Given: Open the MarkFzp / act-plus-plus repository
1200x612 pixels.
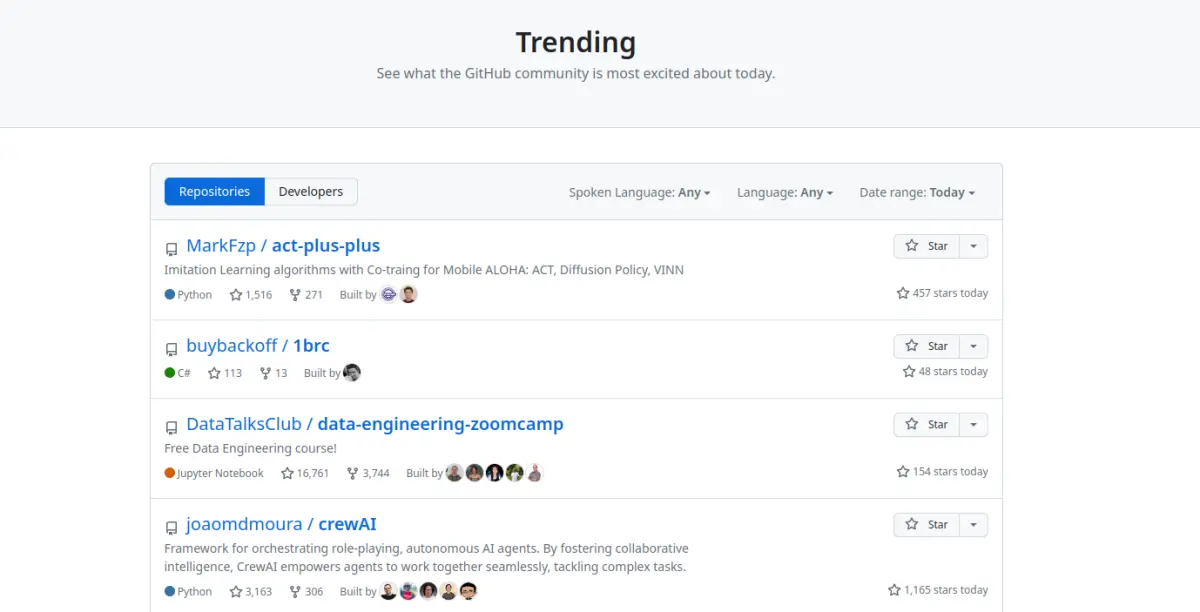Looking at the screenshot, I should pos(283,246).
